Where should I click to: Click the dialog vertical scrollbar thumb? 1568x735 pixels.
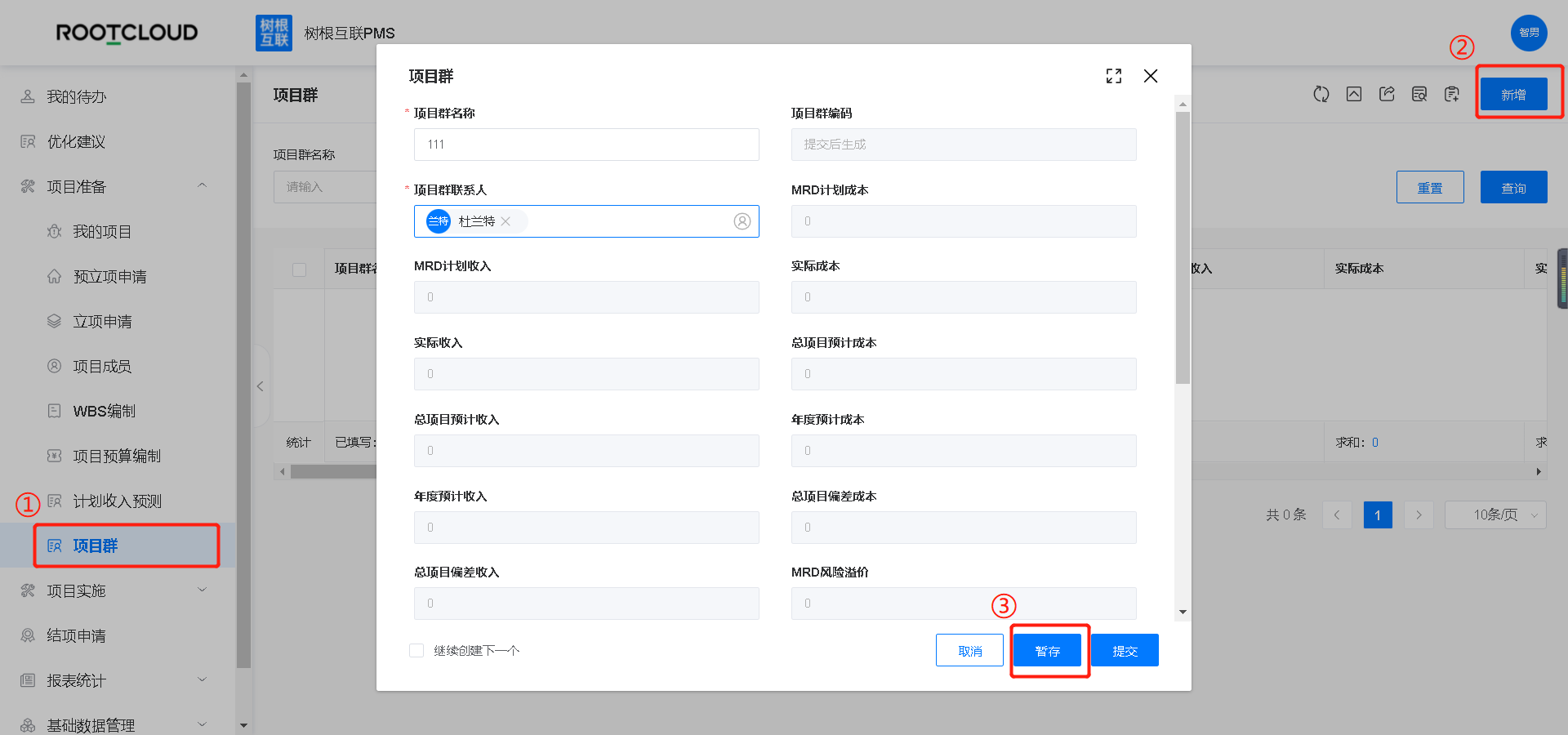1183,247
